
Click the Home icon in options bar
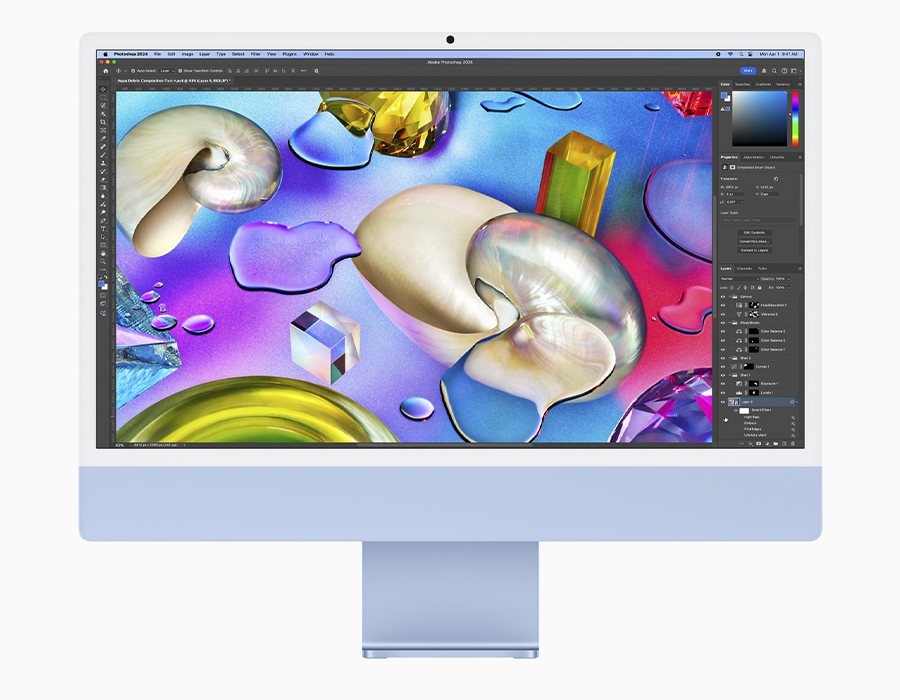click(106, 71)
